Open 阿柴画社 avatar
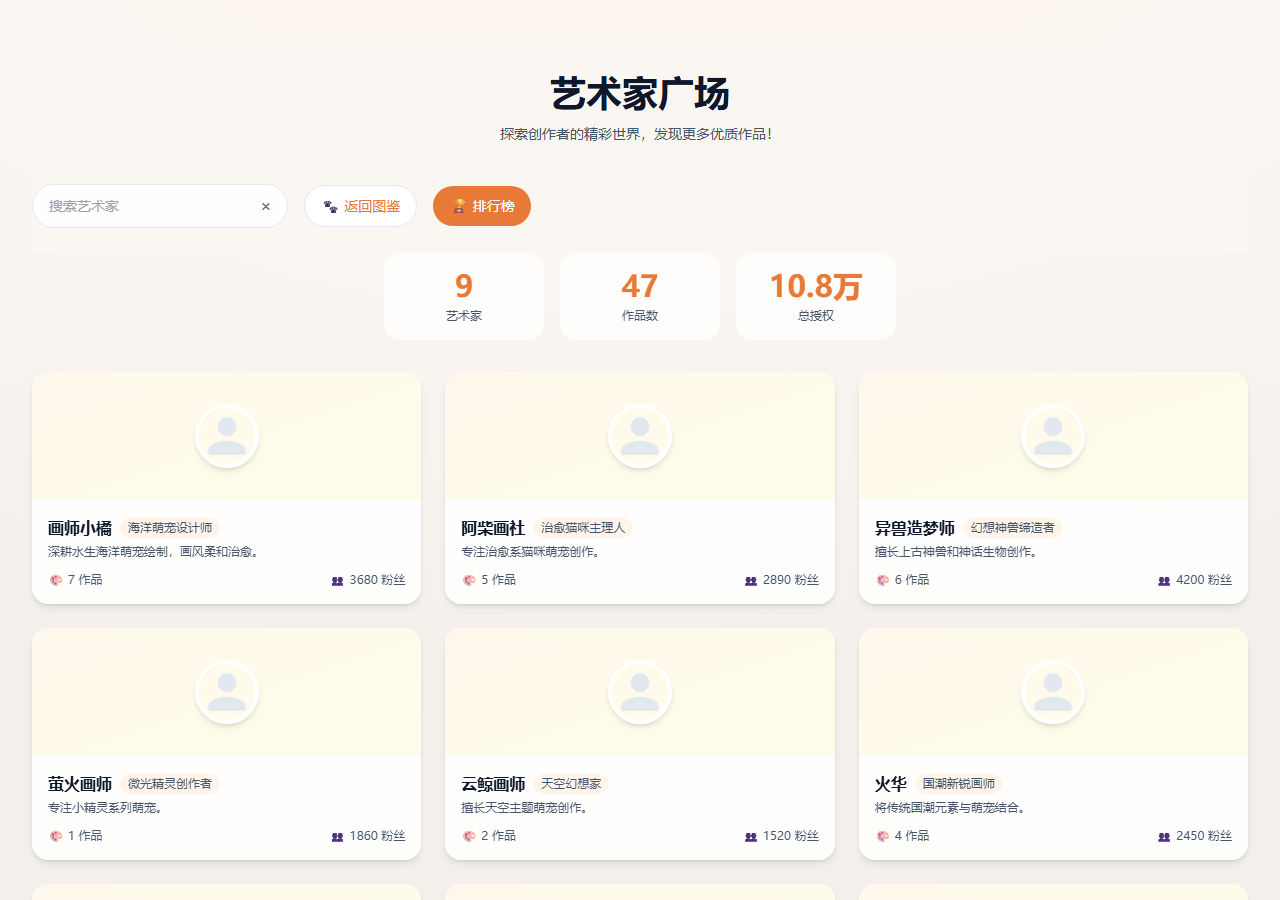This screenshot has height=900, width=1280. tap(640, 436)
